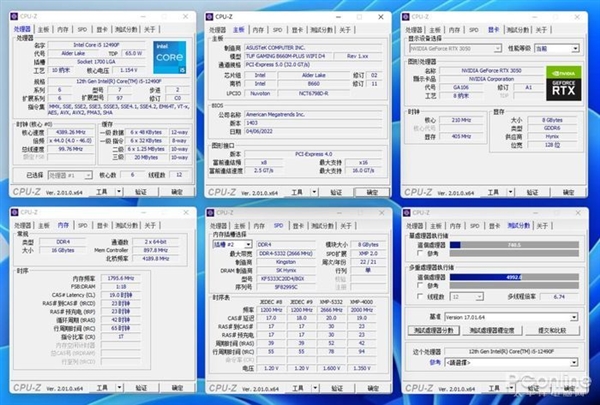The width and height of the screenshot is (600, 405).
Task: Click the 20 MBytes L3 cache value
Action: point(146,157)
